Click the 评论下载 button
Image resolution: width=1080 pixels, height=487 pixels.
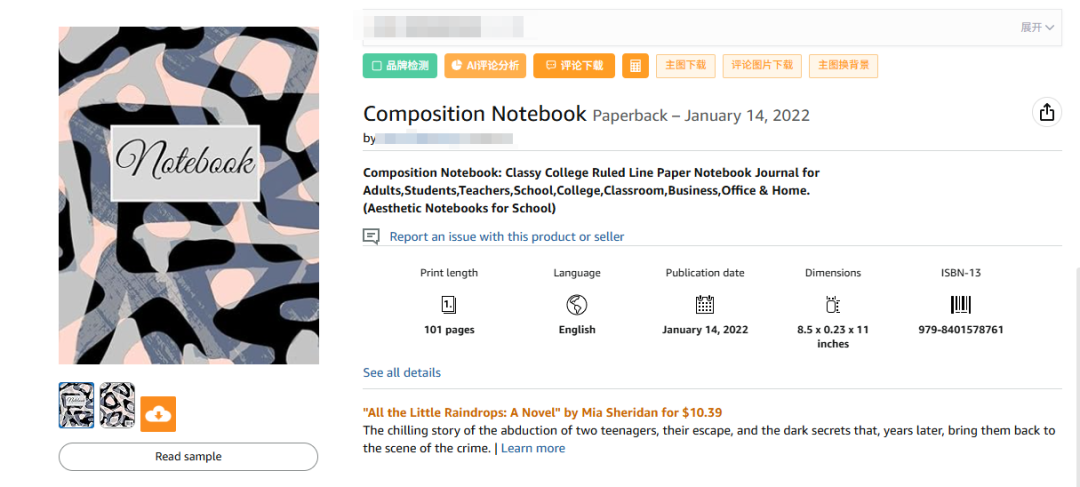pos(574,65)
